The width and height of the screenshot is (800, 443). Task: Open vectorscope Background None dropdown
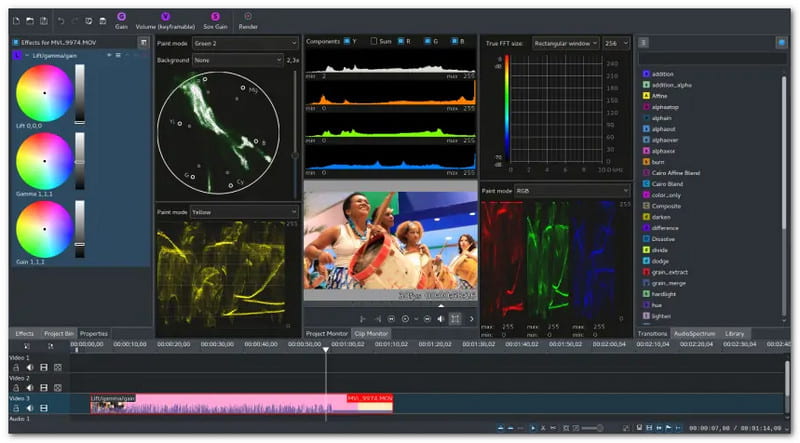tap(238, 60)
